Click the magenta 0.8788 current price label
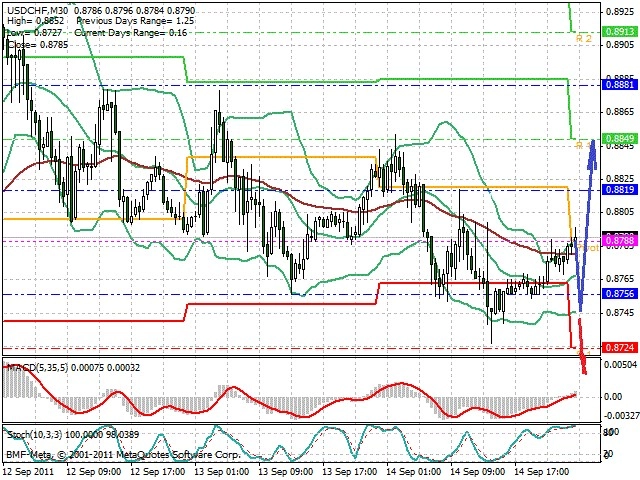 point(620,240)
